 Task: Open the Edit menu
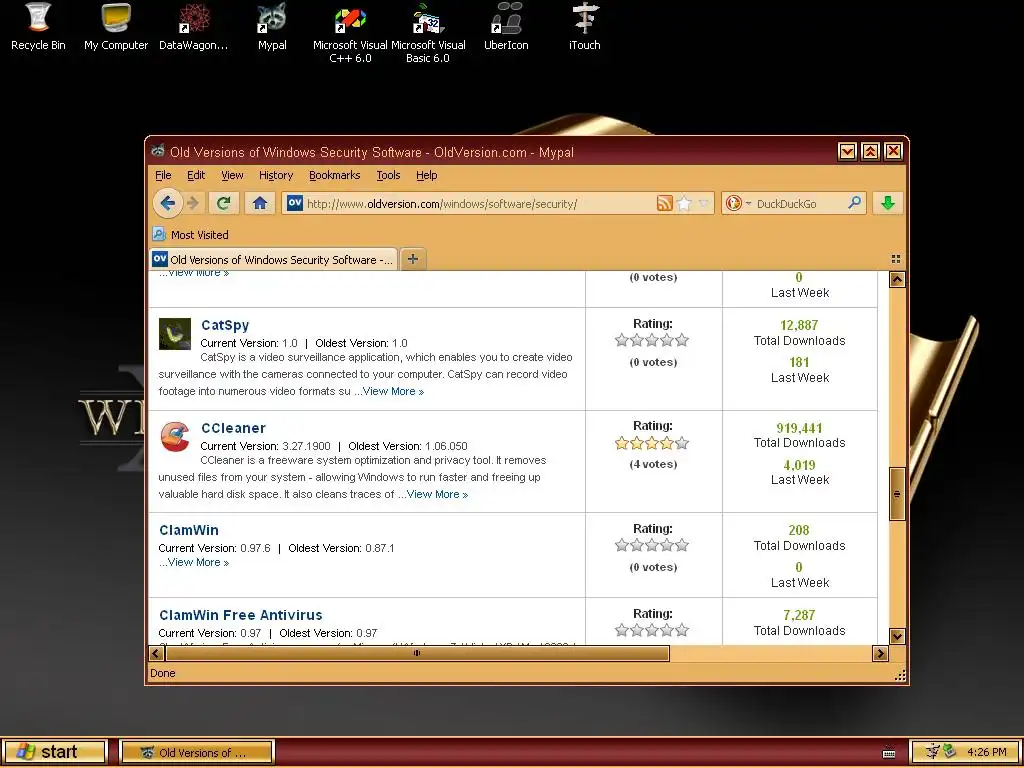(x=196, y=175)
